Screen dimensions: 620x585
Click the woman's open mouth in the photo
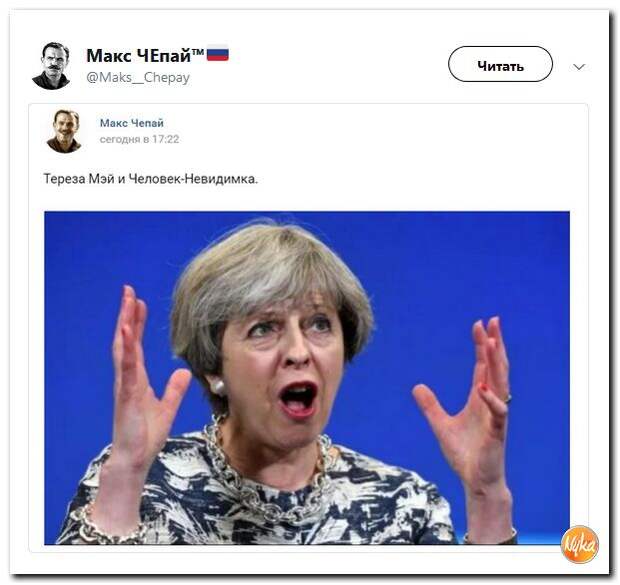297,397
